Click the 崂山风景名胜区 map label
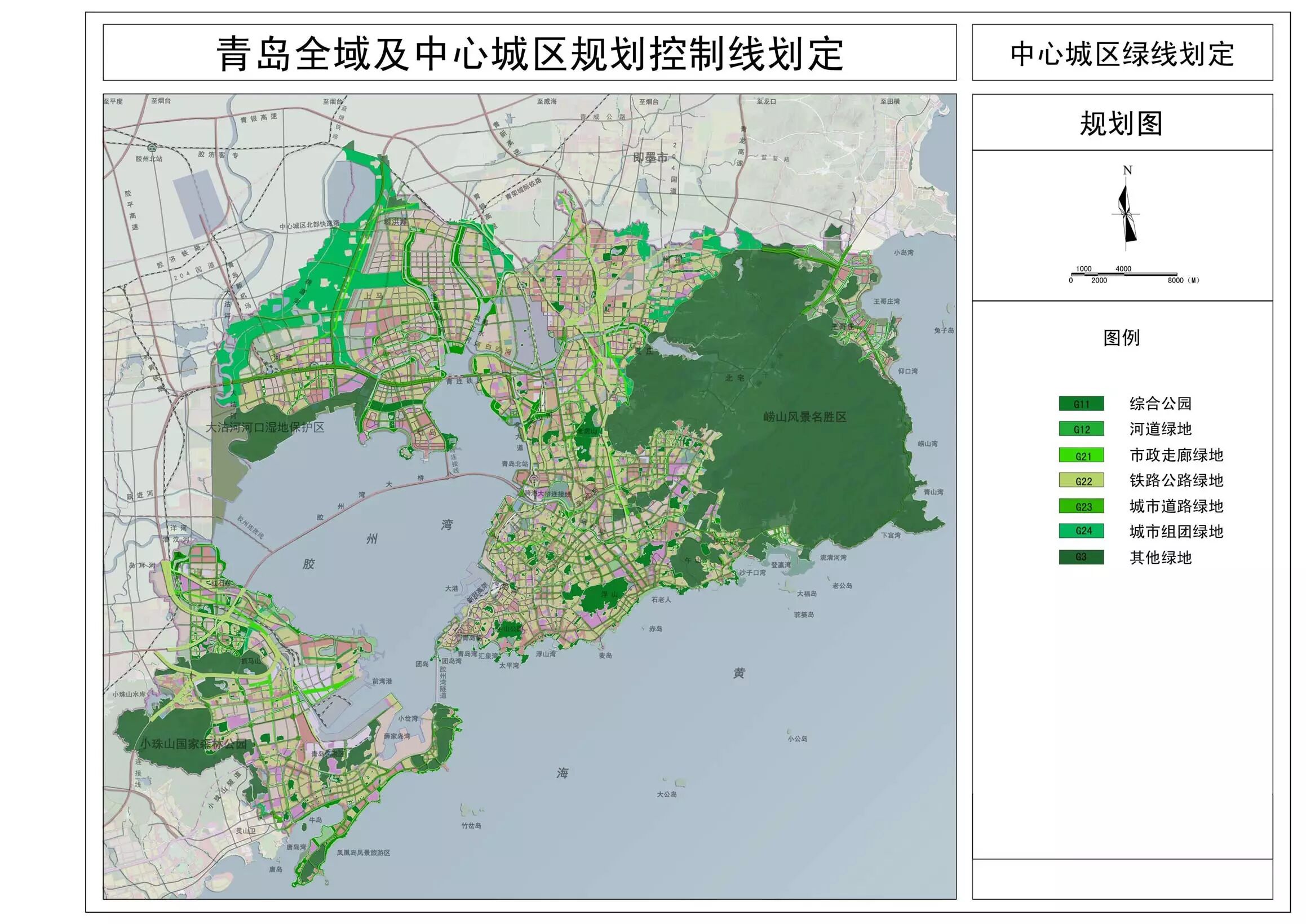 point(804,417)
